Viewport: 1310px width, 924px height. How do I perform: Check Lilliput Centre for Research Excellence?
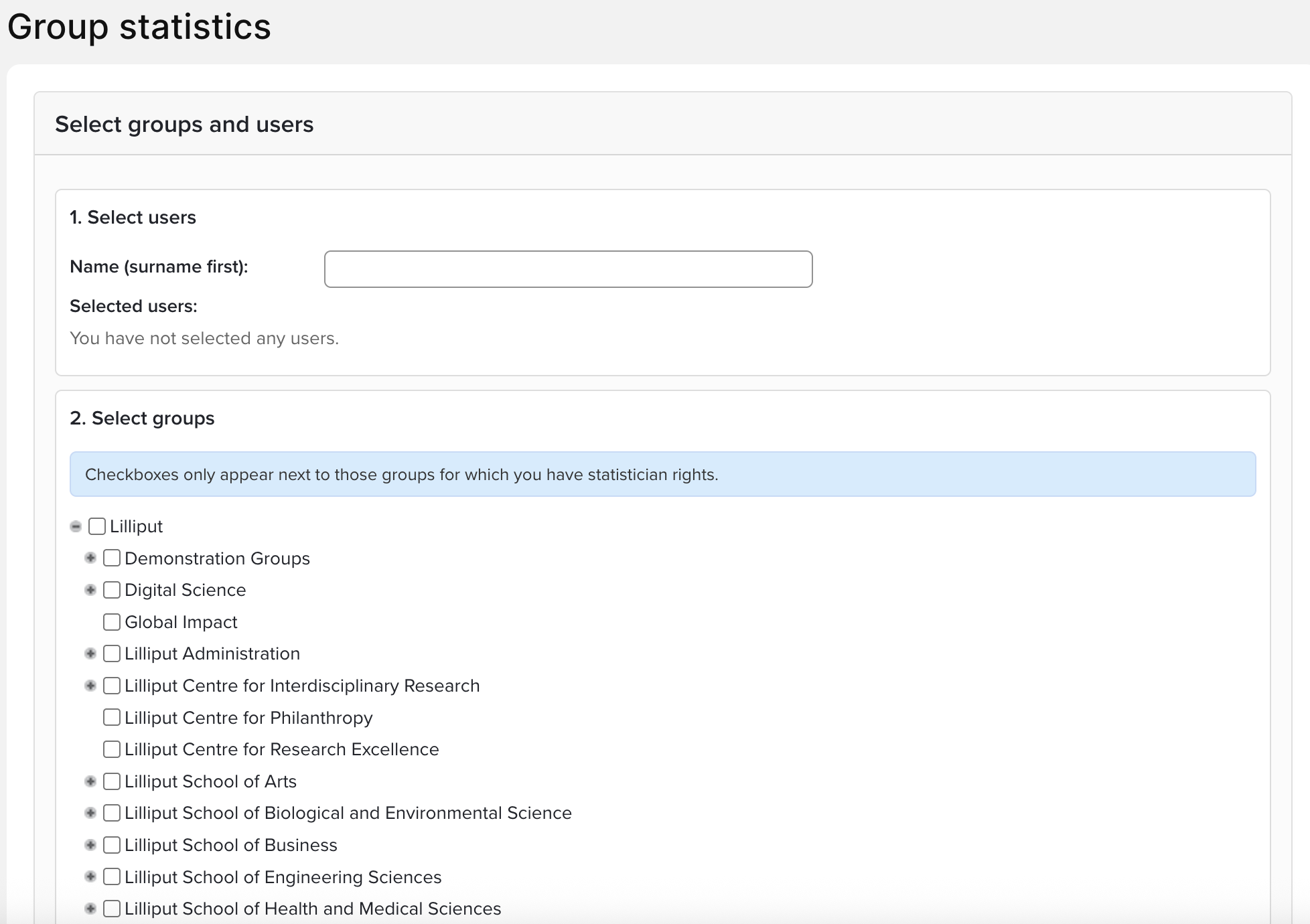112,749
